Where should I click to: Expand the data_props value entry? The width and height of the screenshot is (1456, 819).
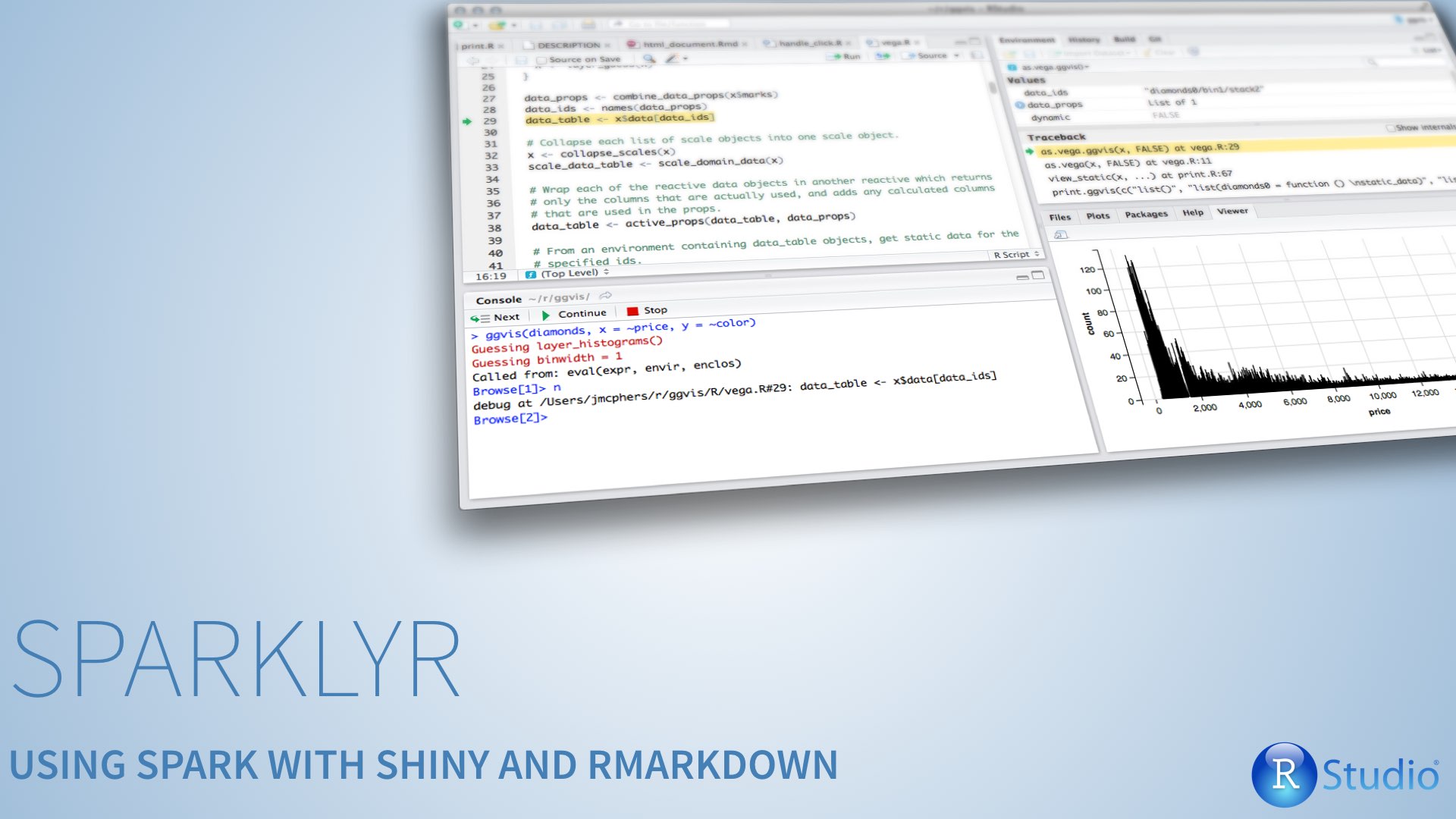(1020, 105)
